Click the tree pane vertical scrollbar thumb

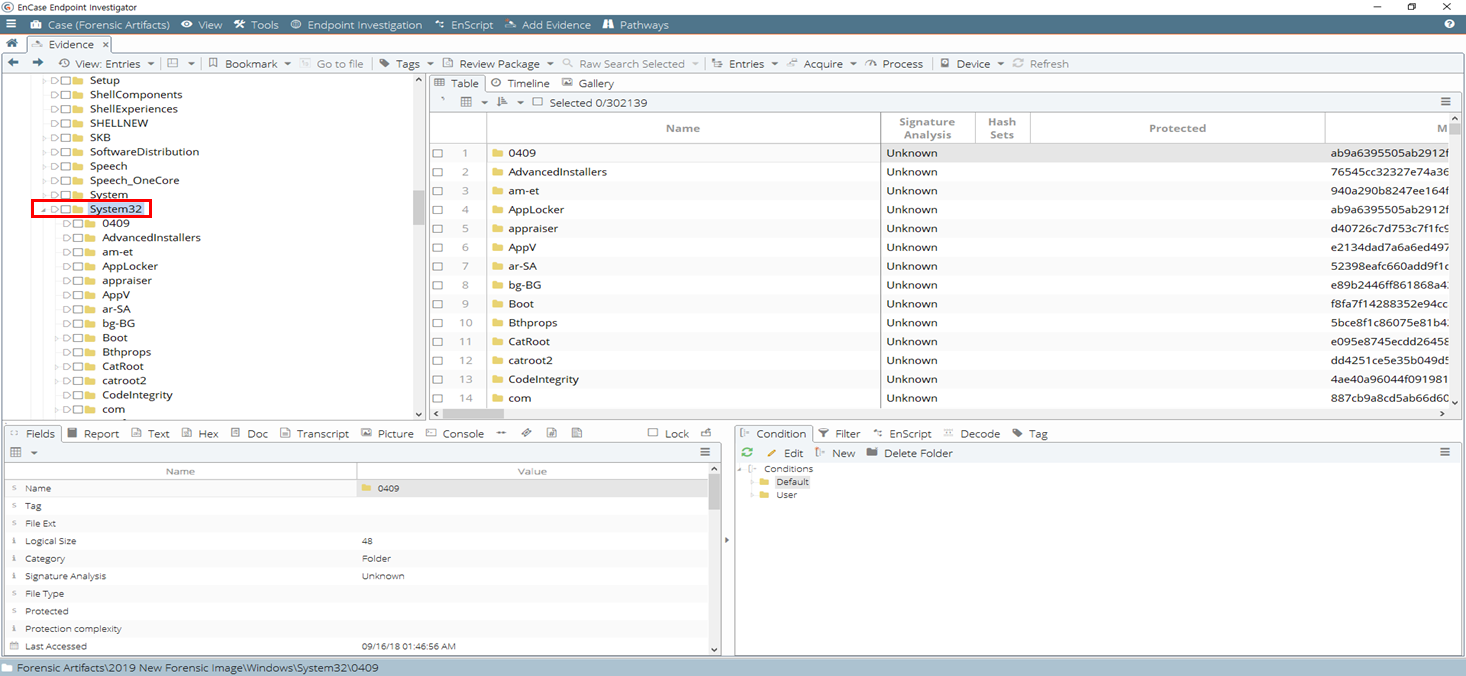point(419,207)
